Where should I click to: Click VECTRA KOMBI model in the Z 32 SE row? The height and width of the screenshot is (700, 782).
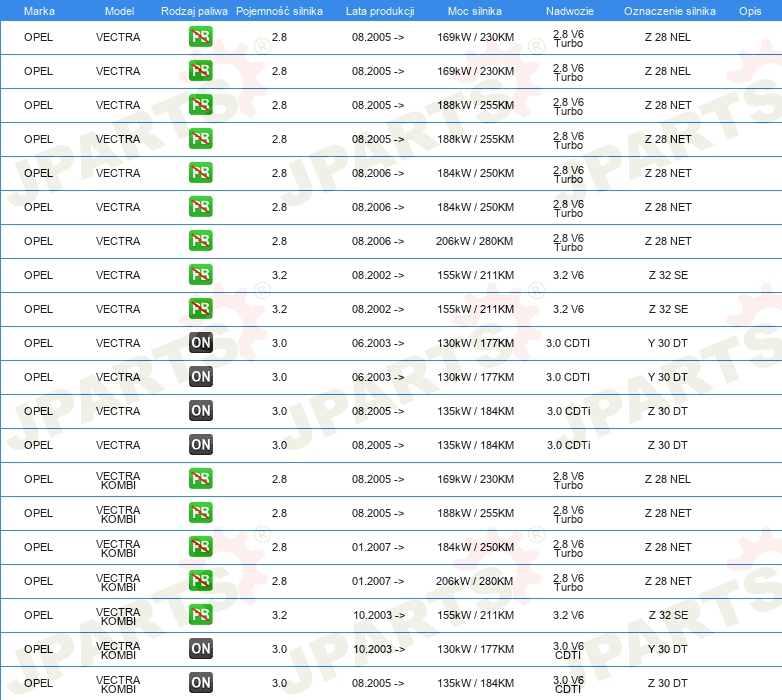click(x=118, y=616)
